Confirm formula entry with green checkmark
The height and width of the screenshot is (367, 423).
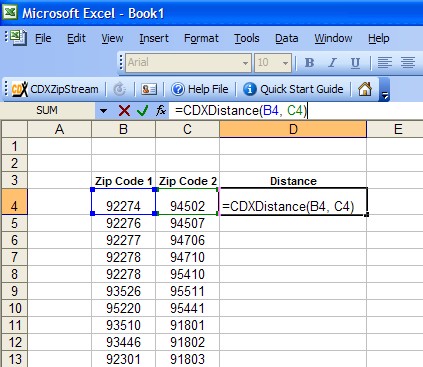pos(143,110)
